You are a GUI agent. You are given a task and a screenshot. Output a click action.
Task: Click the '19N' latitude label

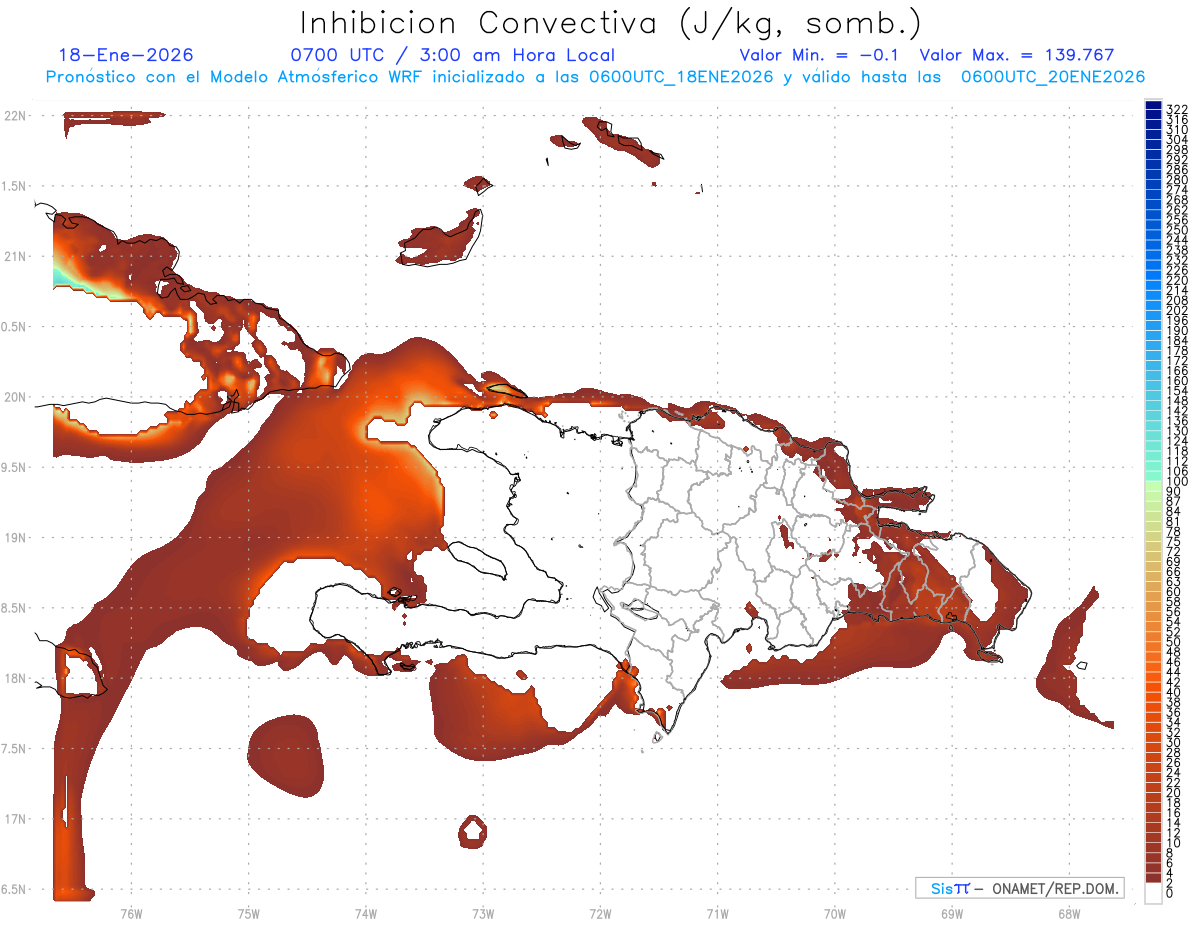[14, 538]
